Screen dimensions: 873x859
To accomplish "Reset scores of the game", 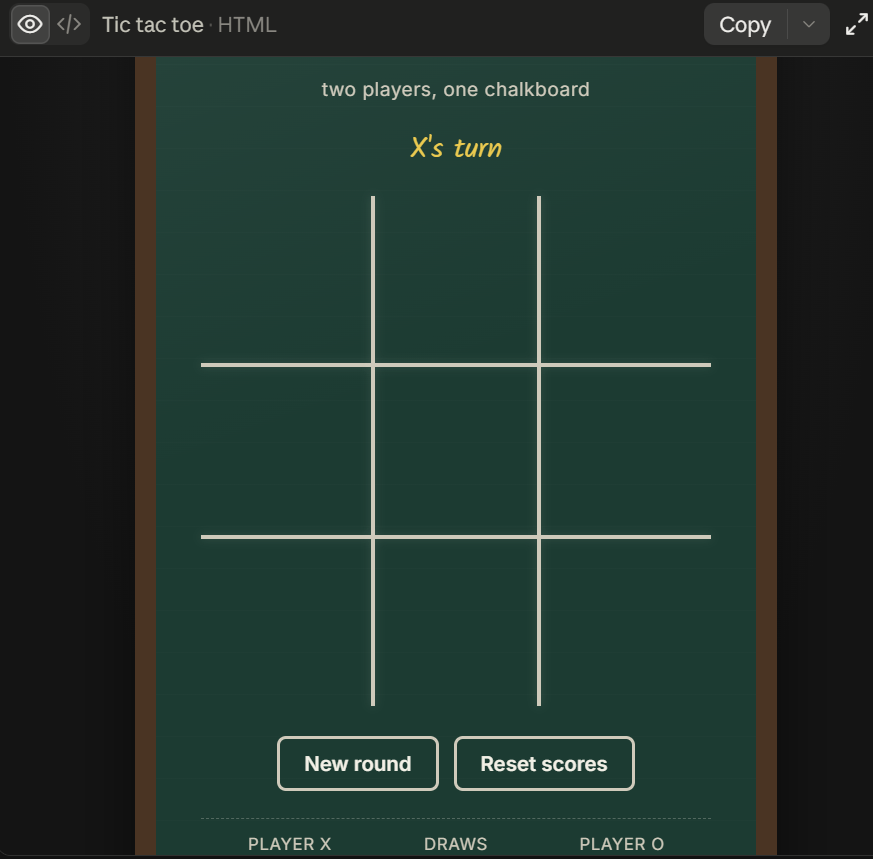I will point(544,763).
